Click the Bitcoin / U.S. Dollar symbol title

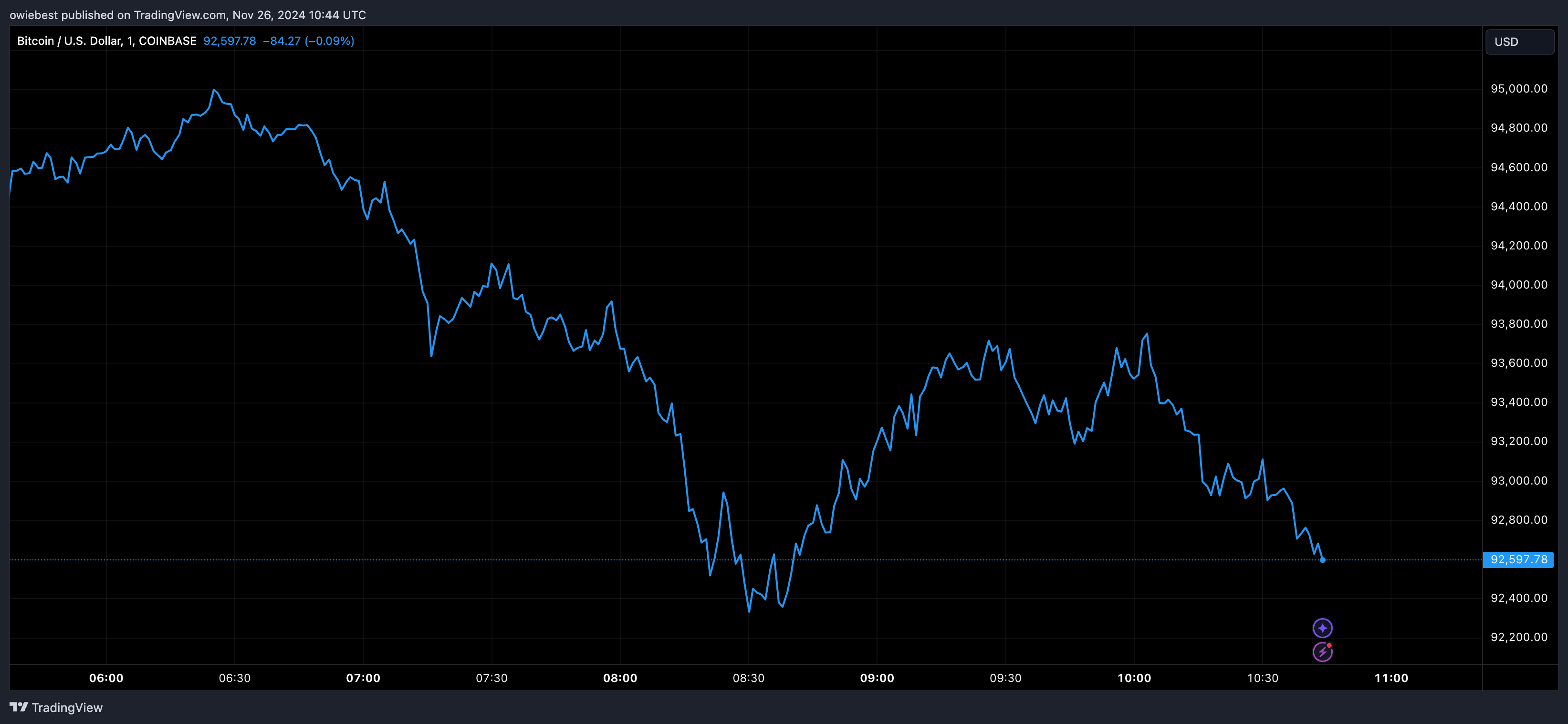point(106,41)
